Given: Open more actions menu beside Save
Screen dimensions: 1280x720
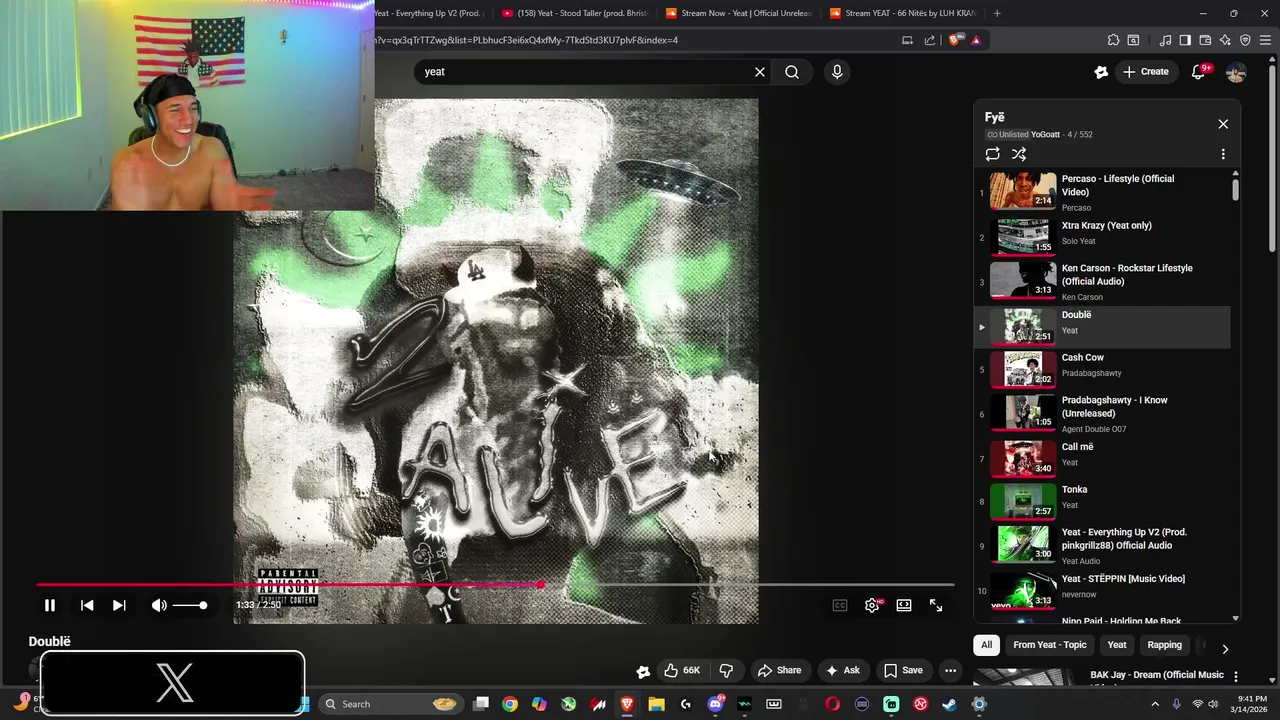Looking at the screenshot, I should point(951,670).
